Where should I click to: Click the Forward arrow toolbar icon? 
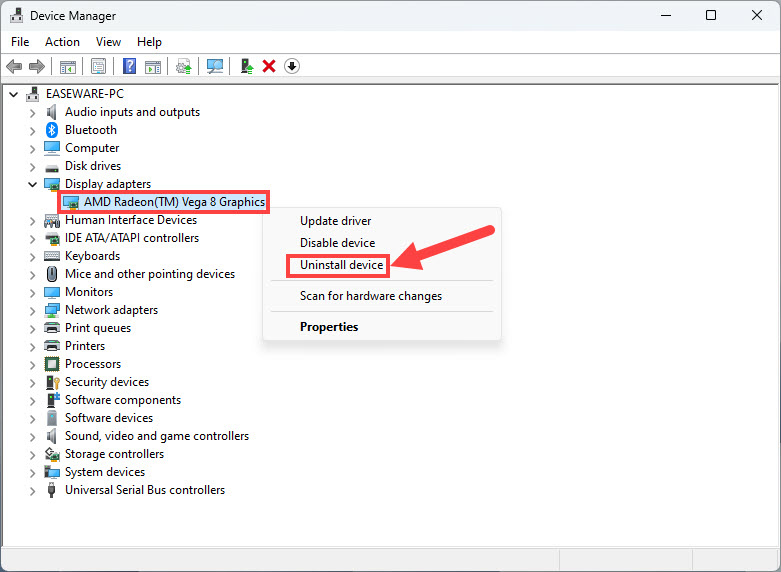pos(37,66)
